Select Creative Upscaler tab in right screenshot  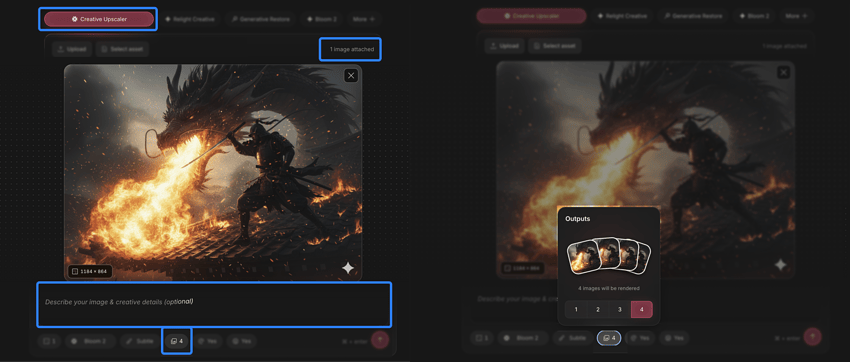click(531, 16)
